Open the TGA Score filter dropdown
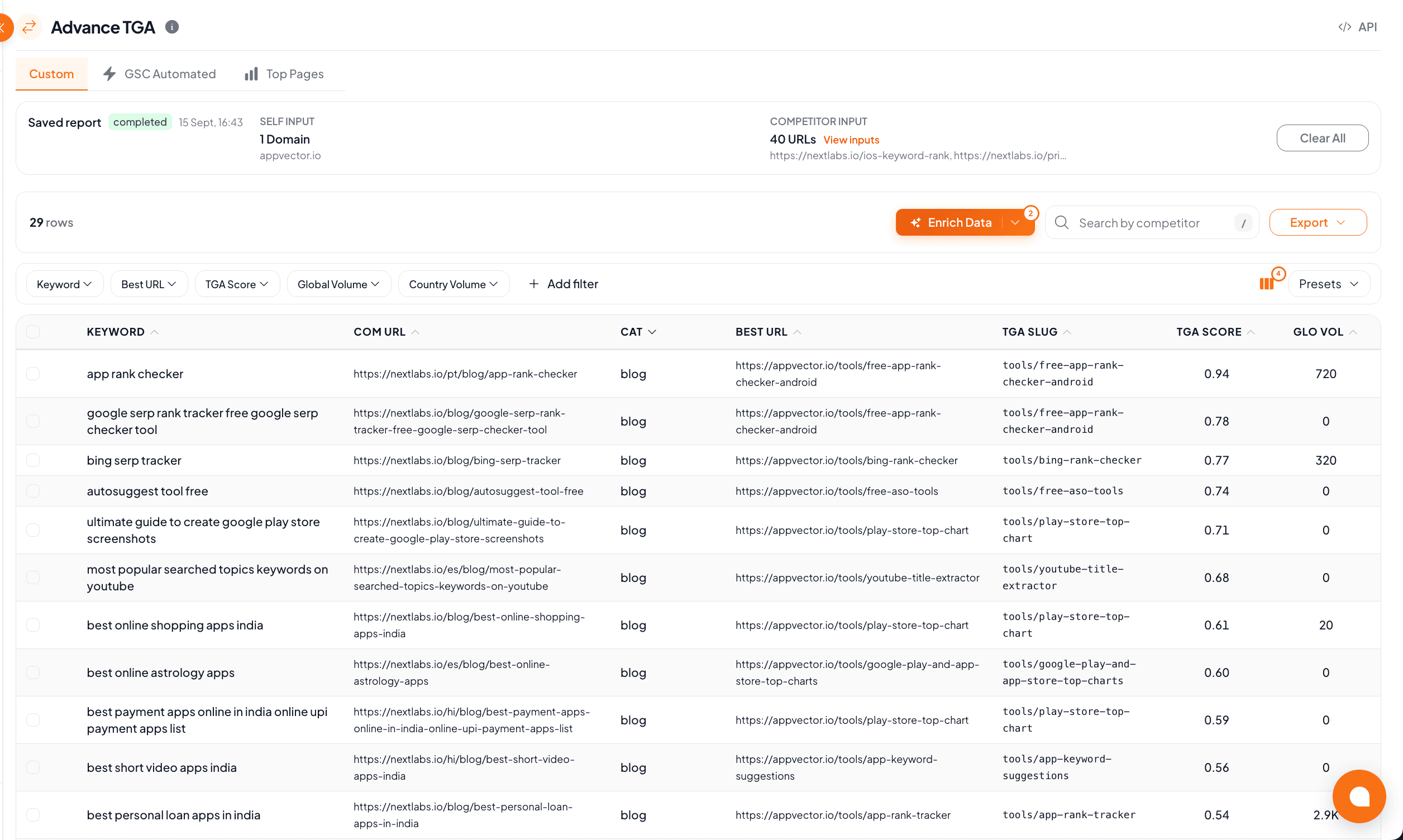1403x840 pixels. pyautogui.click(x=237, y=284)
